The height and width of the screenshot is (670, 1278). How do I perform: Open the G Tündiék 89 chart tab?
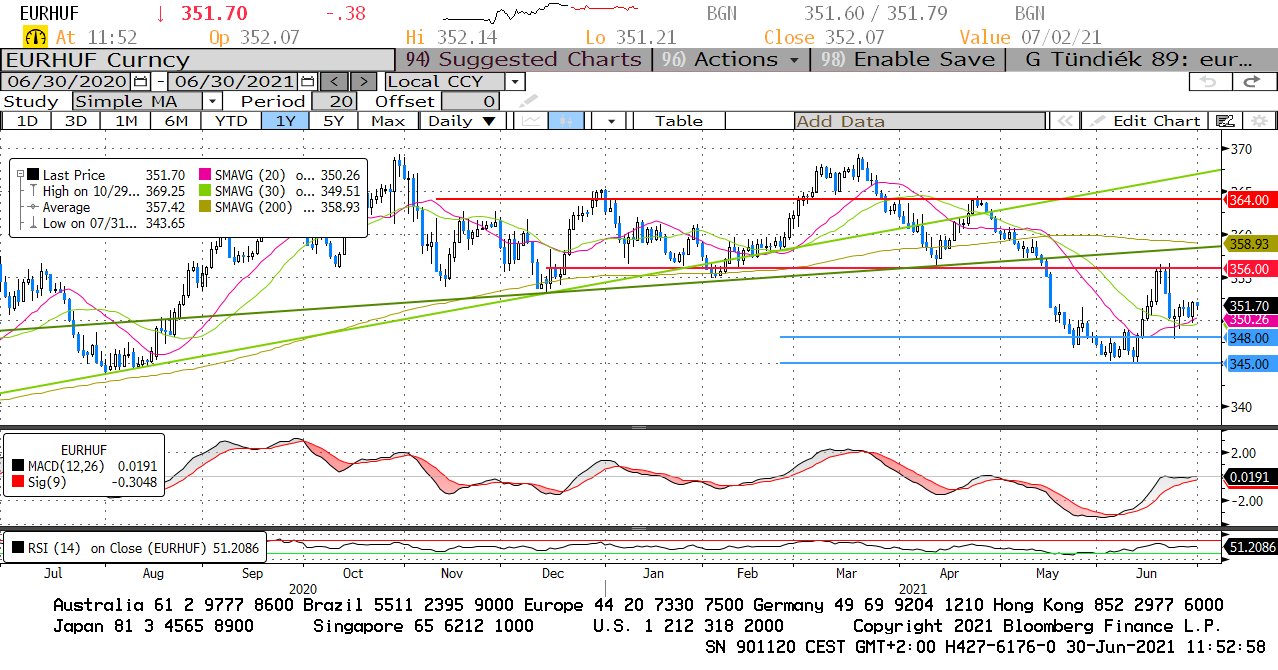(x=1143, y=59)
